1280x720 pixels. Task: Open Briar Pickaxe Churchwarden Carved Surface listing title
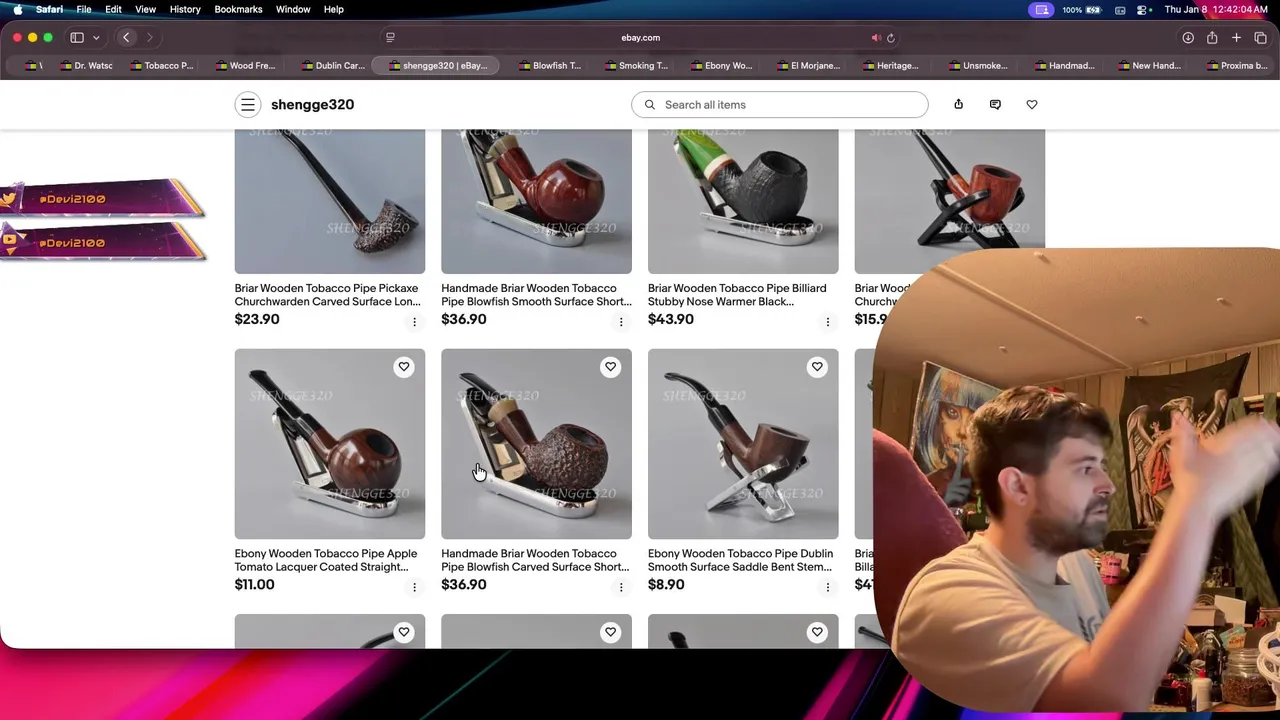pyautogui.click(x=327, y=295)
